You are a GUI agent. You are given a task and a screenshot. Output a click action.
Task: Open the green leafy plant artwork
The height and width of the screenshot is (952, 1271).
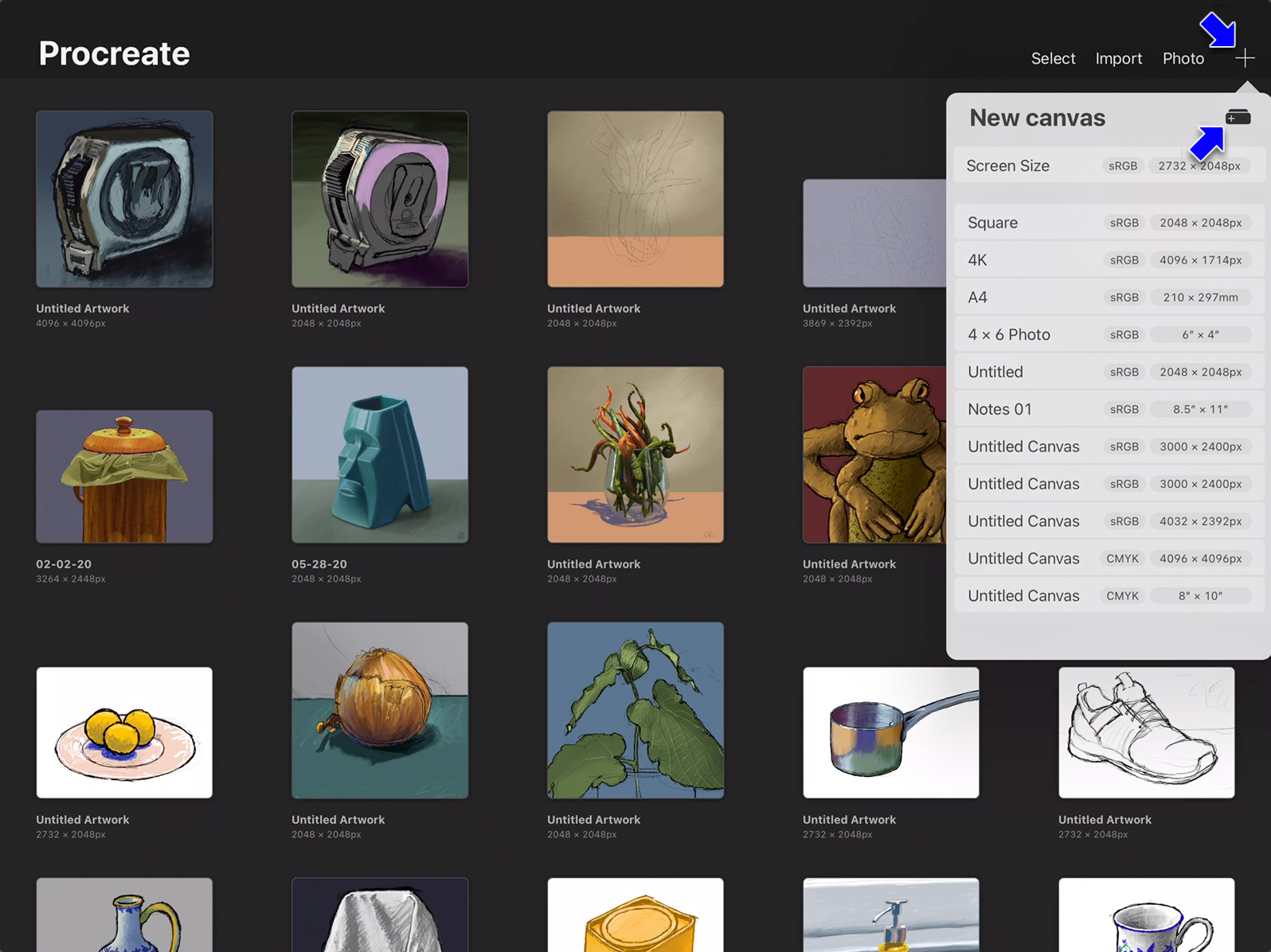pos(635,710)
